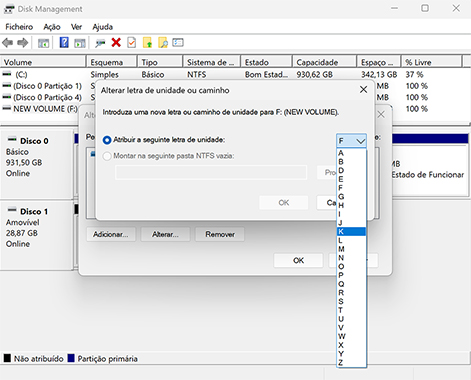Click the connect drive toolbar icon

pyautogui.click(x=100, y=43)
